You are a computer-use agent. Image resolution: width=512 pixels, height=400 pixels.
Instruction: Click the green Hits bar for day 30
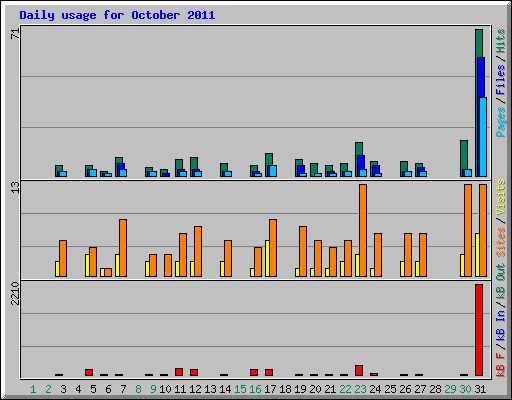[464, 155]
